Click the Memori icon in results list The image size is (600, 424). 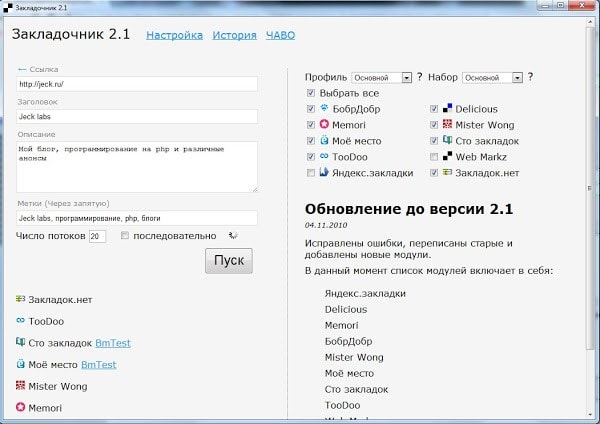coord(21,408)
